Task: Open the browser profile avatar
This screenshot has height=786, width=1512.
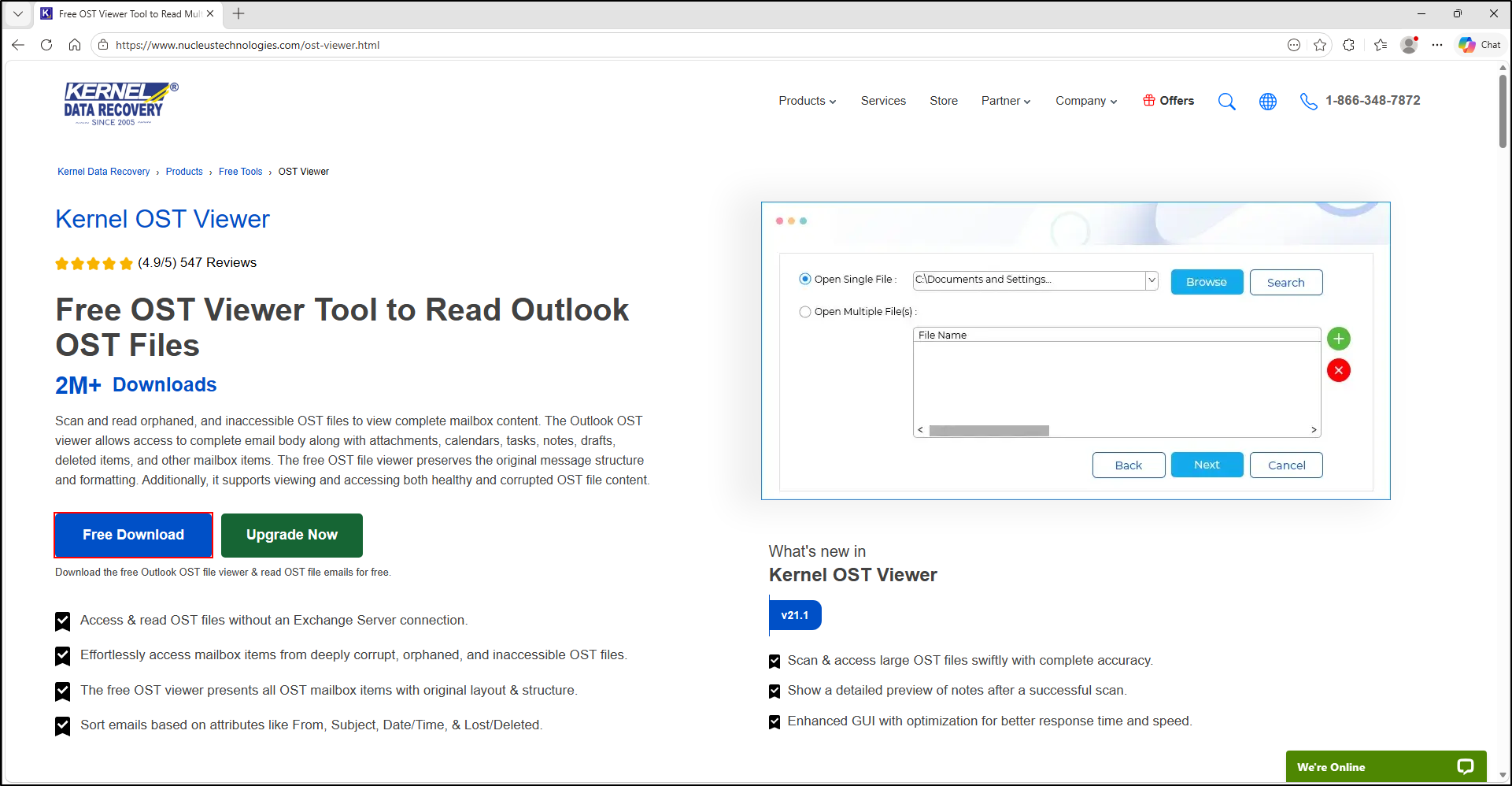Action: pyautogui.click(x=1409, y=45)
